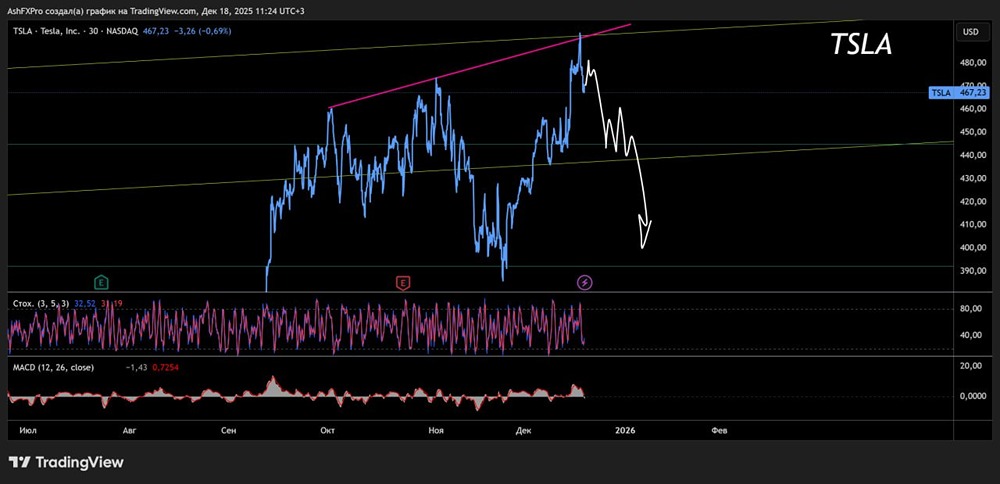This screenshot has height=484, width=1000.
Task: Click the Фев time axis label
Action: coord(719,430)
